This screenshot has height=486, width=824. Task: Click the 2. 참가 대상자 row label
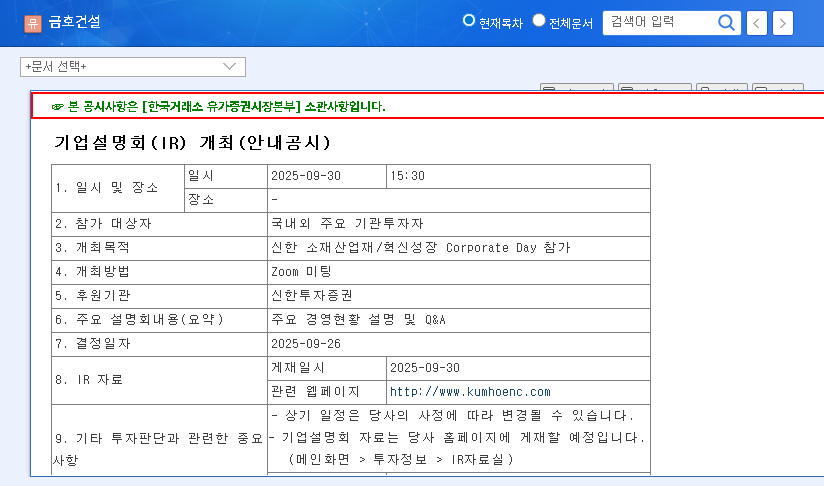(159, 224)
